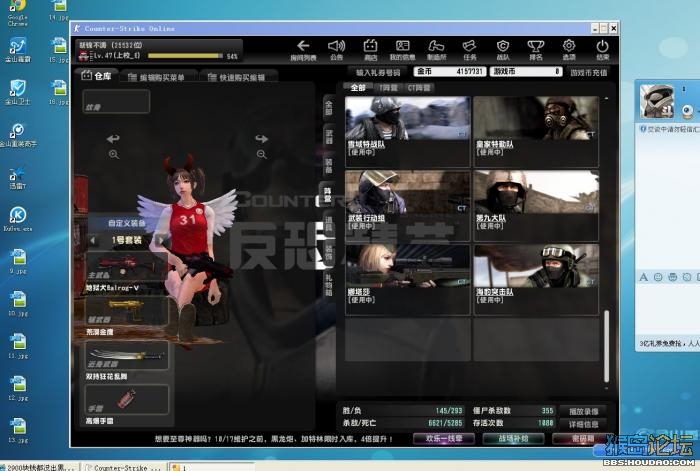This screenshot has width=700, height=471.
Task: Click the 战场补给 supply button
Action: pos(513,438)
